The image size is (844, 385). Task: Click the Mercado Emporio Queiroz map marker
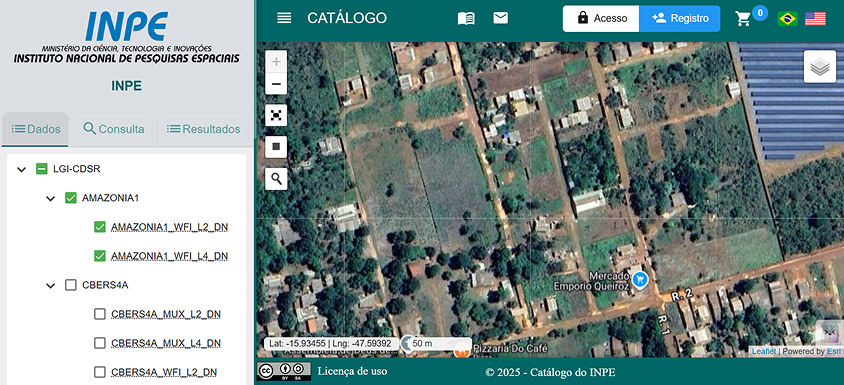640,279
